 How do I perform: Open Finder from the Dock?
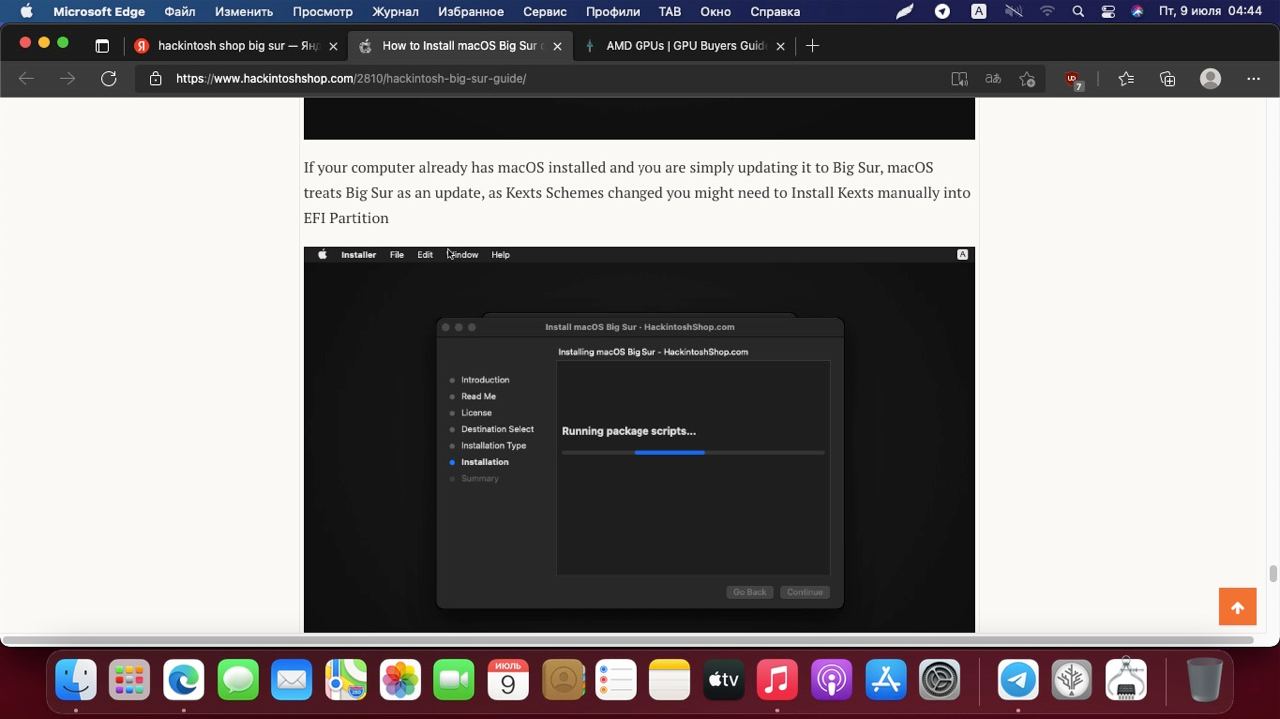tap(76, 680)
